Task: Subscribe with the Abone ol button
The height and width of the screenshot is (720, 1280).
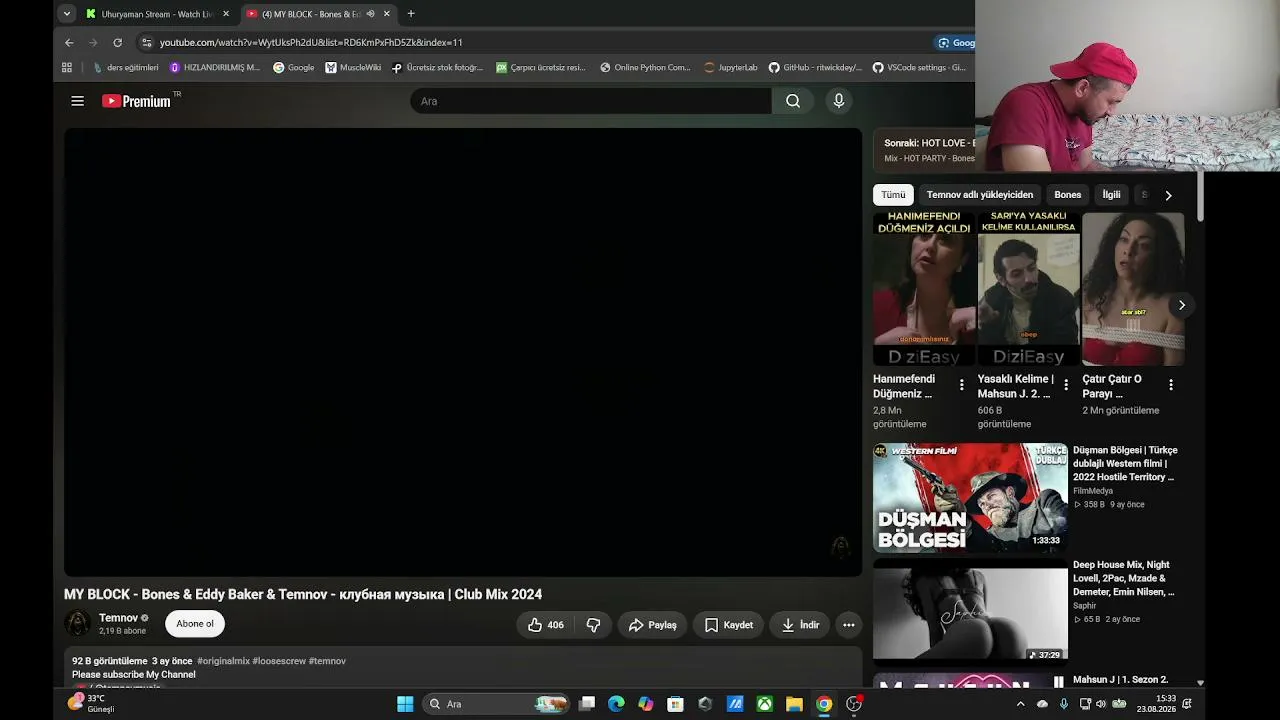Action: click(x=195, y=624)
